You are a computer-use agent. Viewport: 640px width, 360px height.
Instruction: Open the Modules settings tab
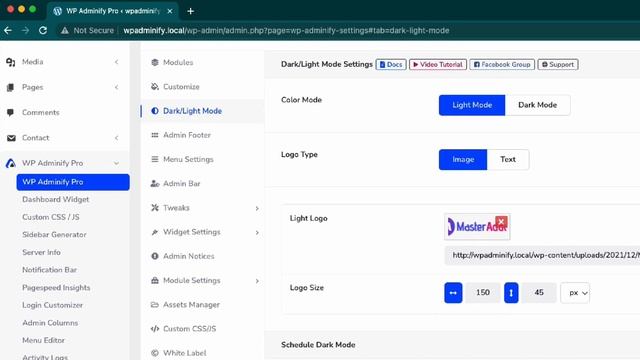[x=202, y=62]
